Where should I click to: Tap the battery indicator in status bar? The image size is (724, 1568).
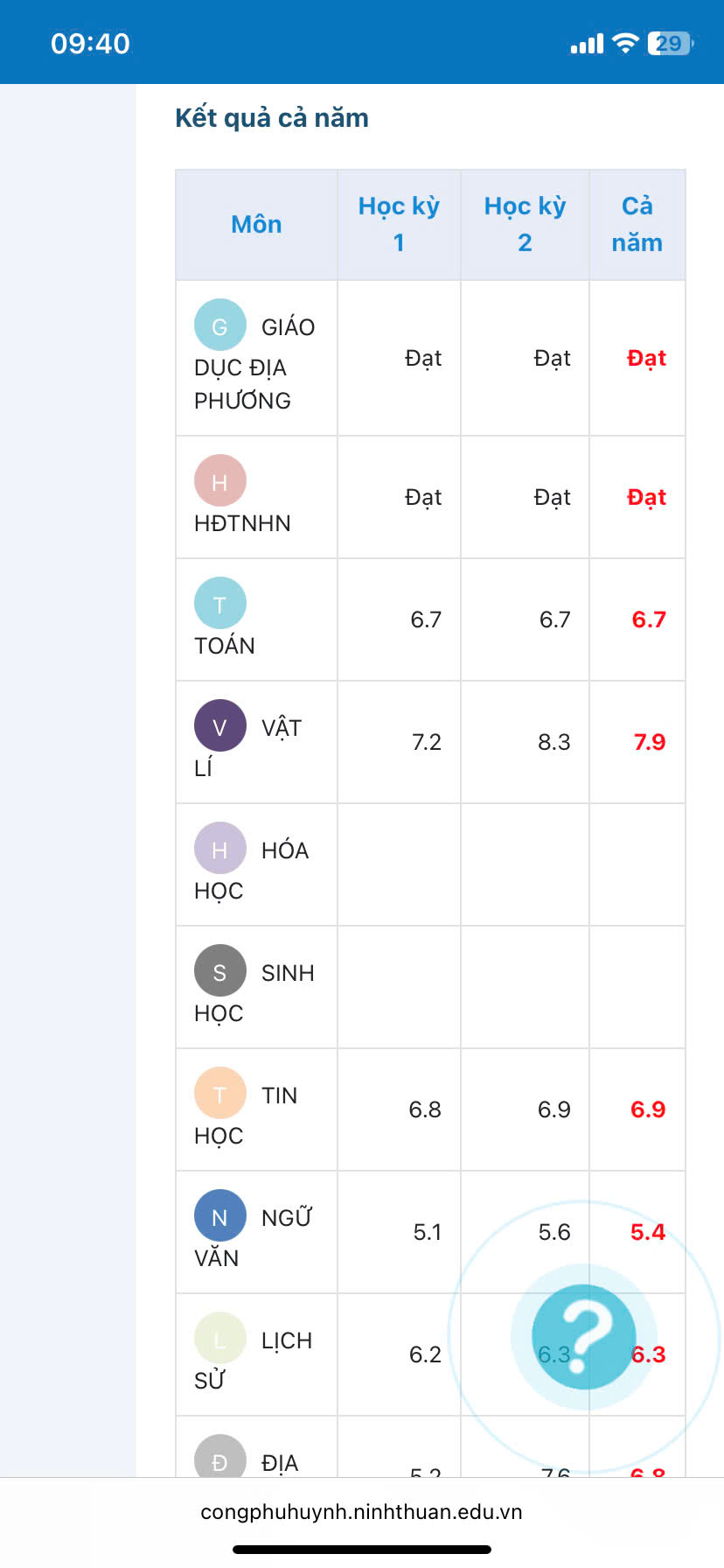tap(671, 44)
